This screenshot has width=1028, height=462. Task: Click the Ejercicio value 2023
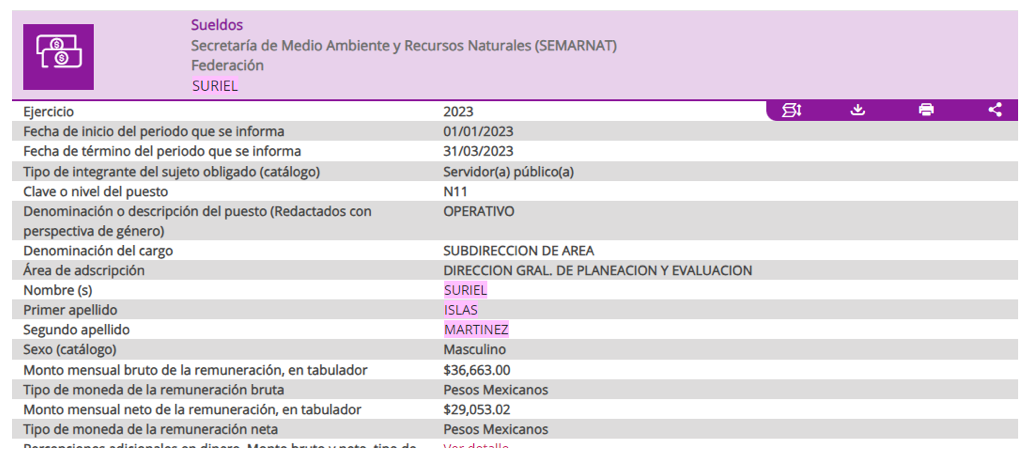coord(458,112)
